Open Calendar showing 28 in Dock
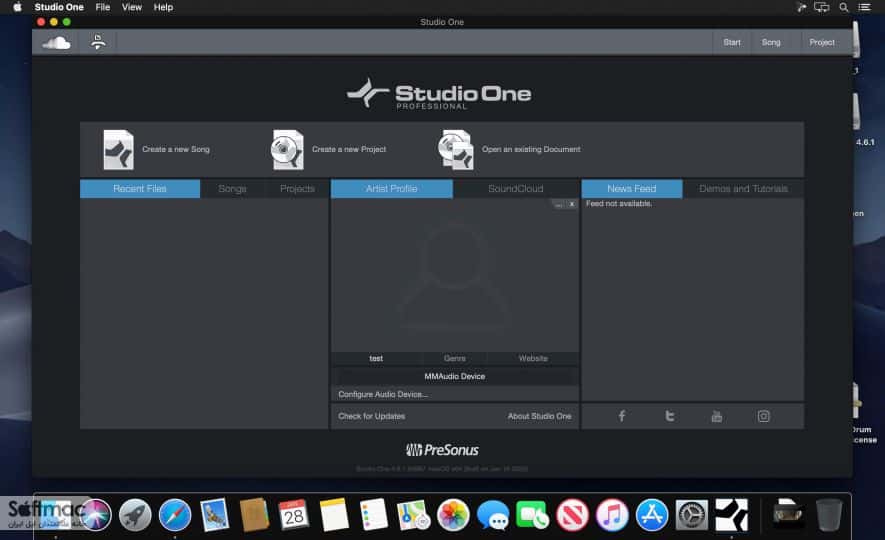Screen dimensions: 885x540 (293, 515)
